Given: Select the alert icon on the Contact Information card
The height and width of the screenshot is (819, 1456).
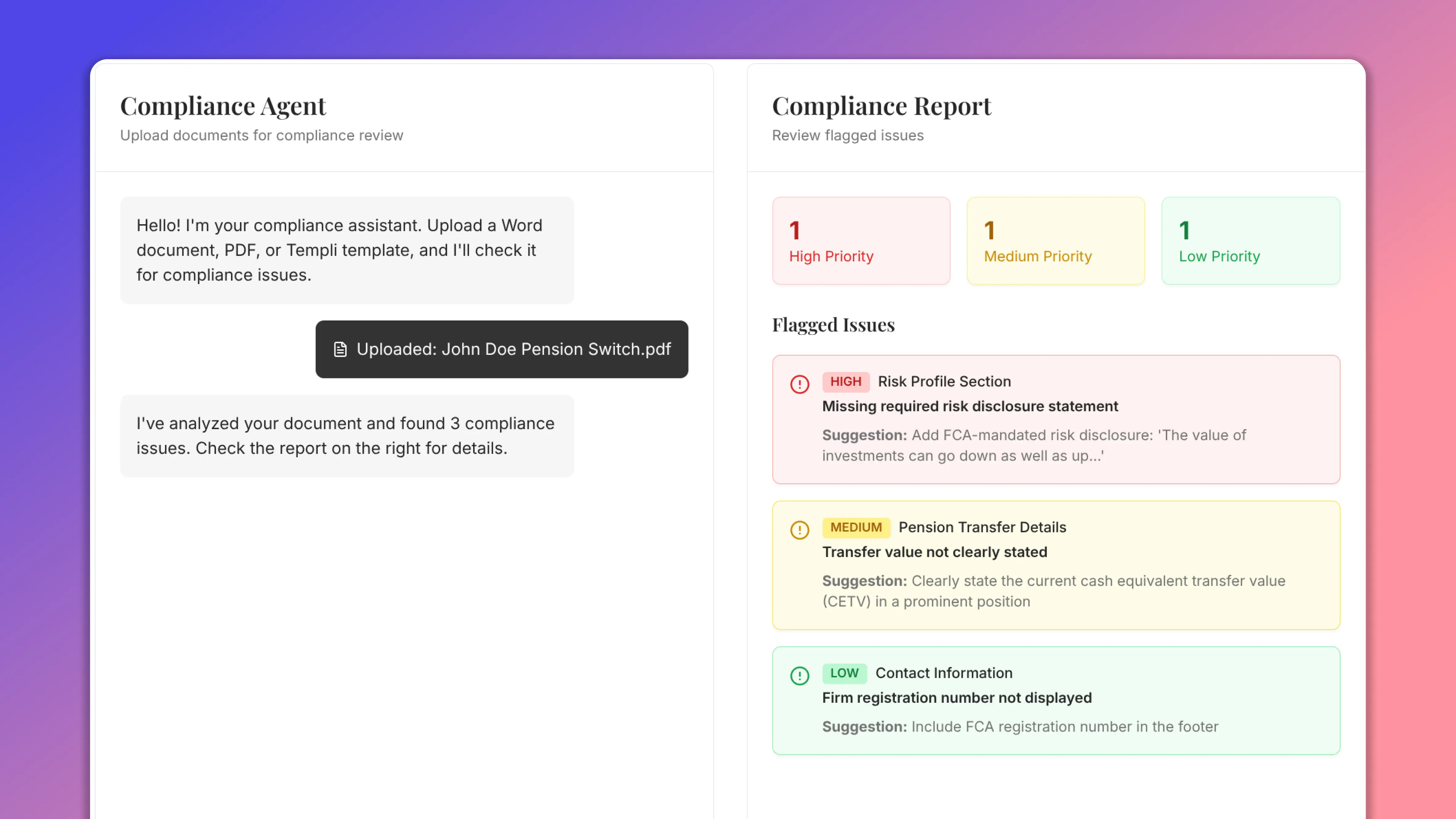Looking at the screenshot, I should (x=799, y=676).
